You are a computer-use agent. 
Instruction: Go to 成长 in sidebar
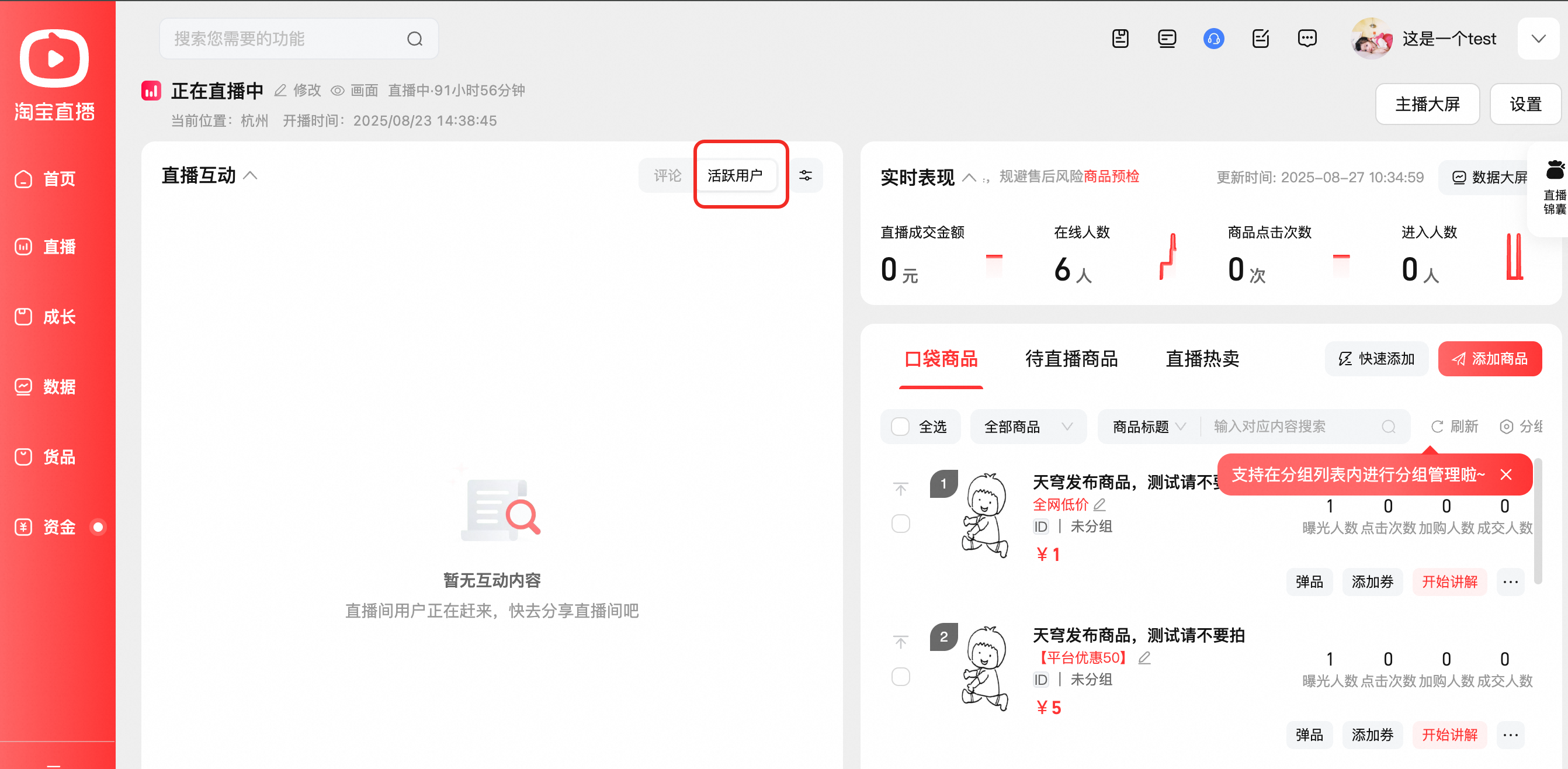point(46,317)
